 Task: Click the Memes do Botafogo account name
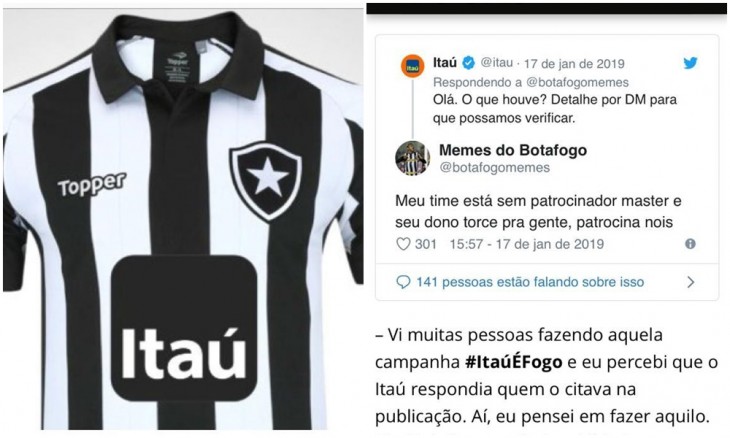pyautogui.click(x=513, y=150)
